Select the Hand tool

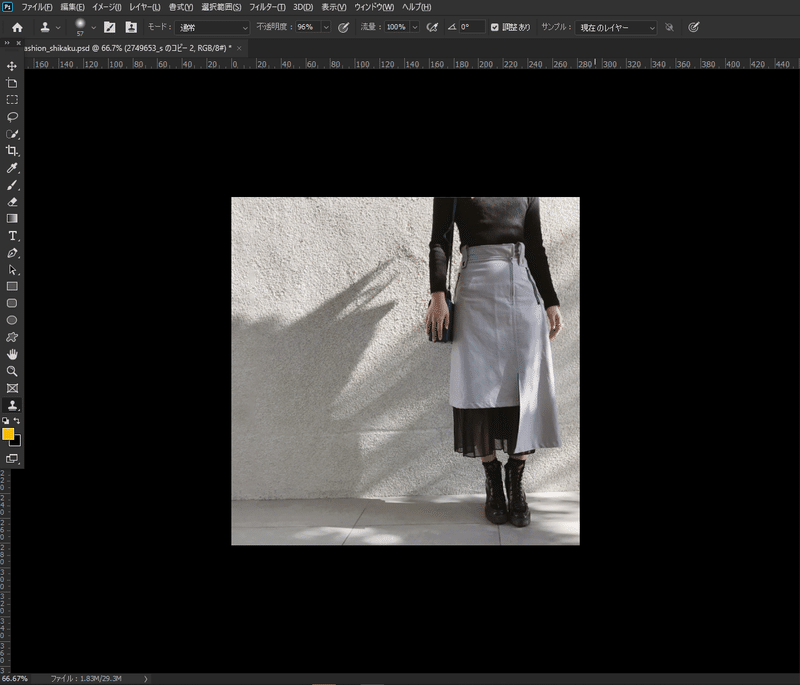(x=12, y=354)
